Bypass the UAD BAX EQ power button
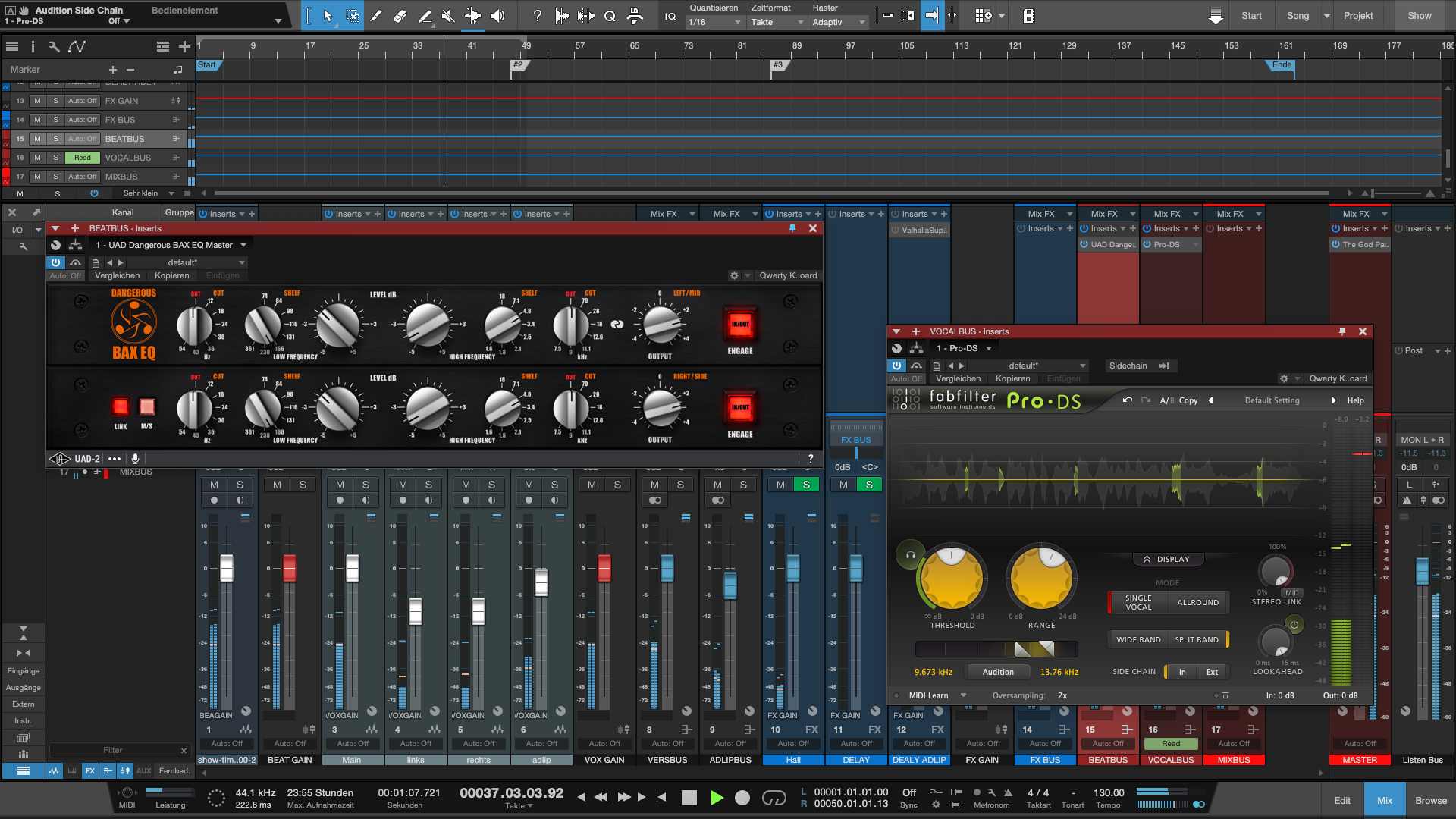1456x819 pixels. tap(55, 262)
